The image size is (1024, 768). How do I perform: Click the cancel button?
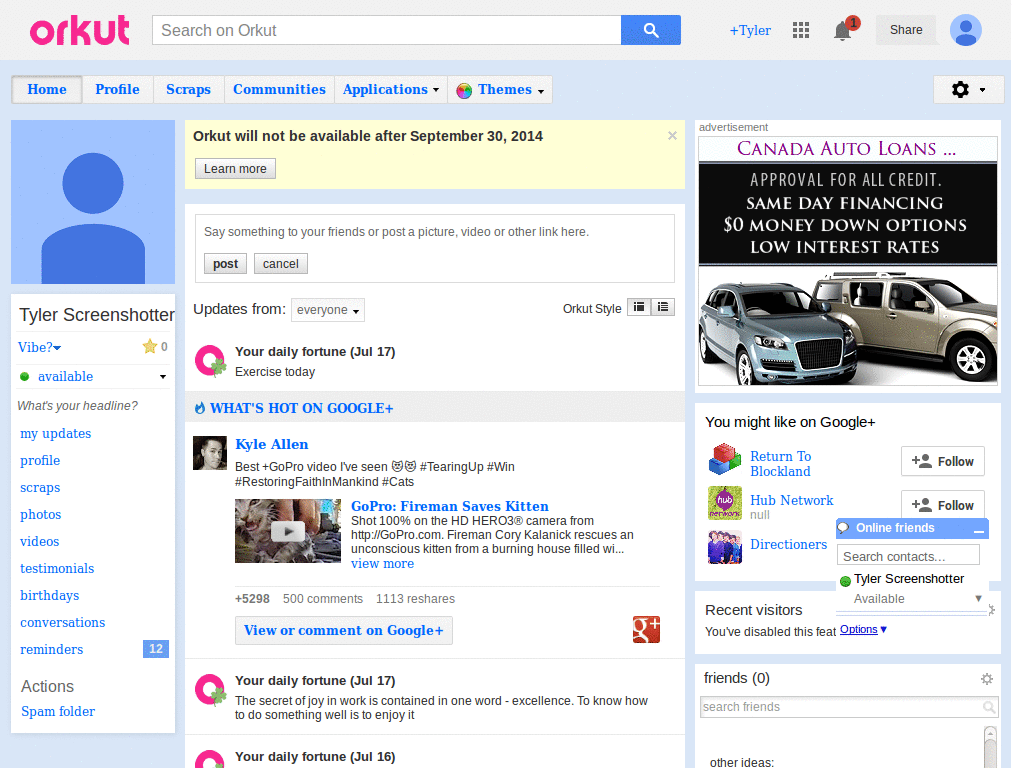[281, 264]
